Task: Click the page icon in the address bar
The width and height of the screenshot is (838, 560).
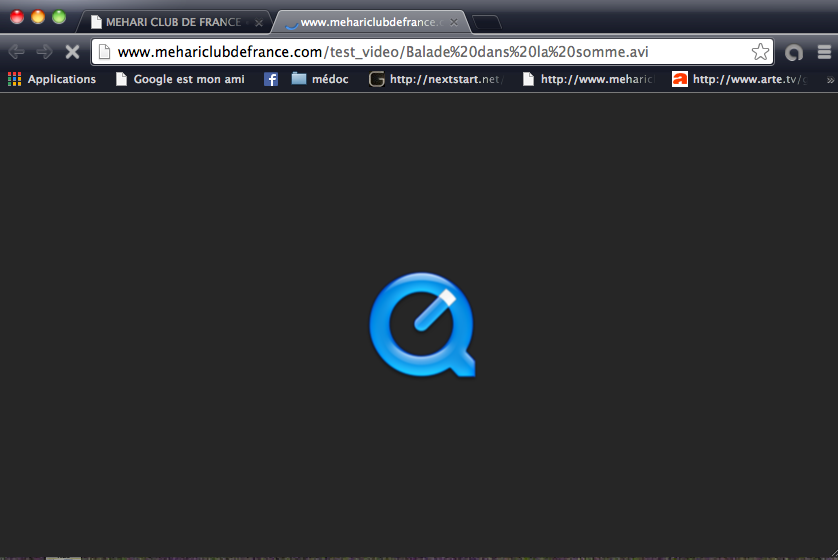Action: [x=105, y=52]
